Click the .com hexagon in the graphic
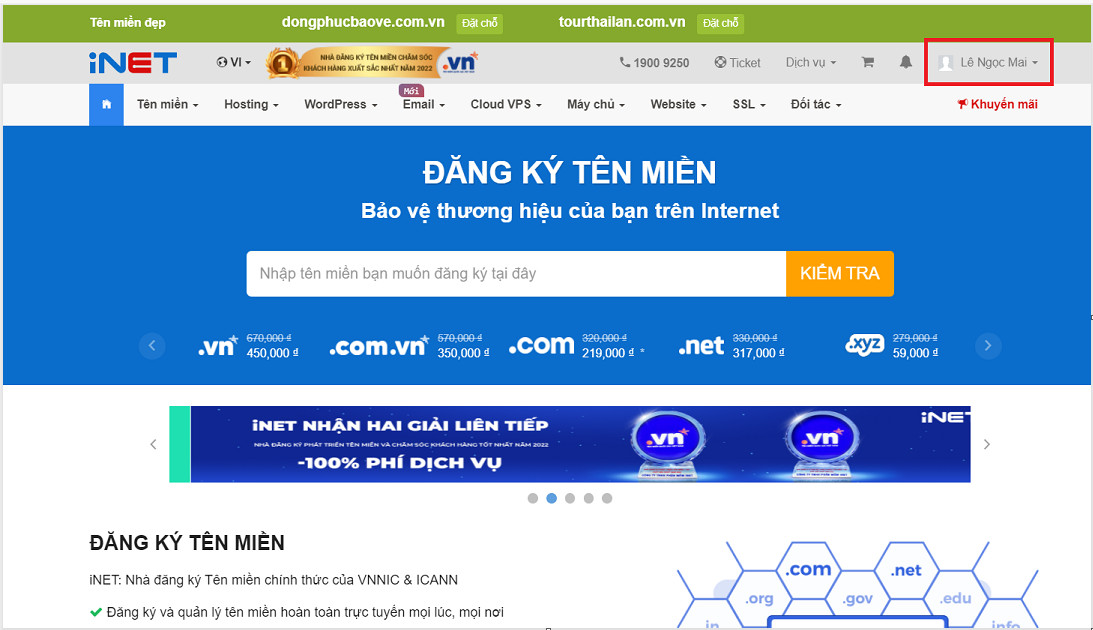 [x=808, y=569]
